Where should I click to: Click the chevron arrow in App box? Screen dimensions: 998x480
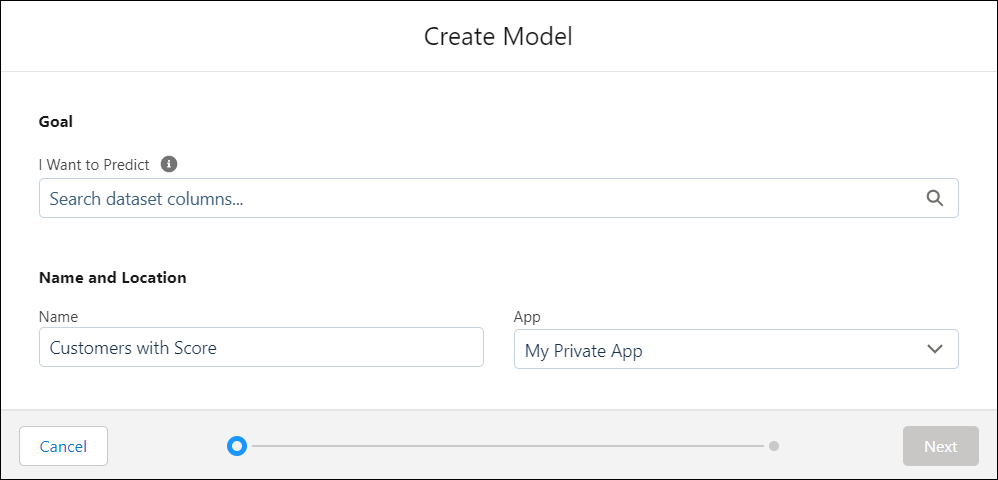click(x=934, y=349)
